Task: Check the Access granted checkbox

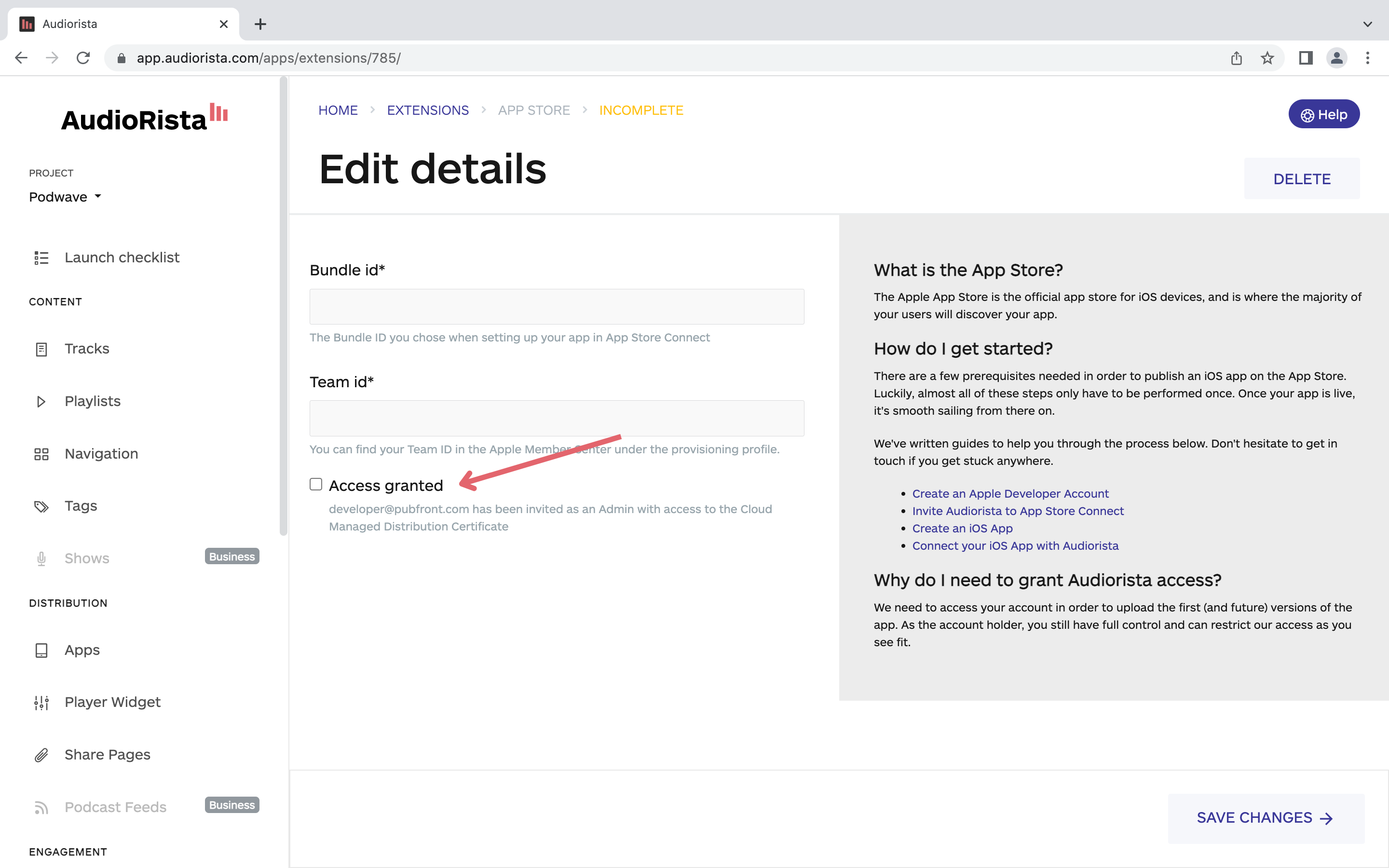Action: (316, 485)
